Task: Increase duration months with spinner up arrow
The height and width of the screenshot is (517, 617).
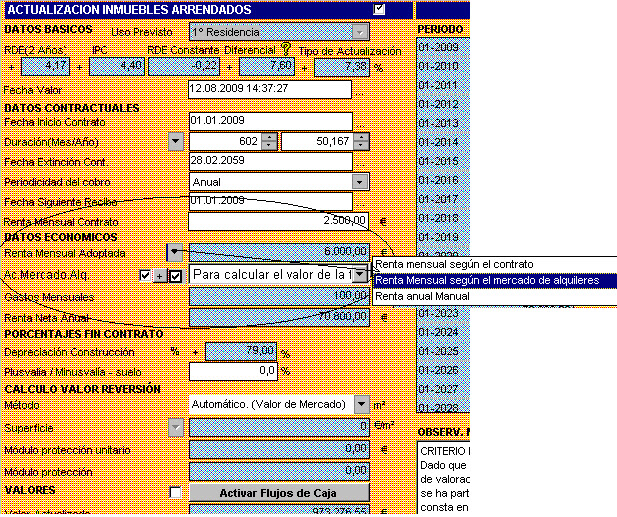Action: 269,137
